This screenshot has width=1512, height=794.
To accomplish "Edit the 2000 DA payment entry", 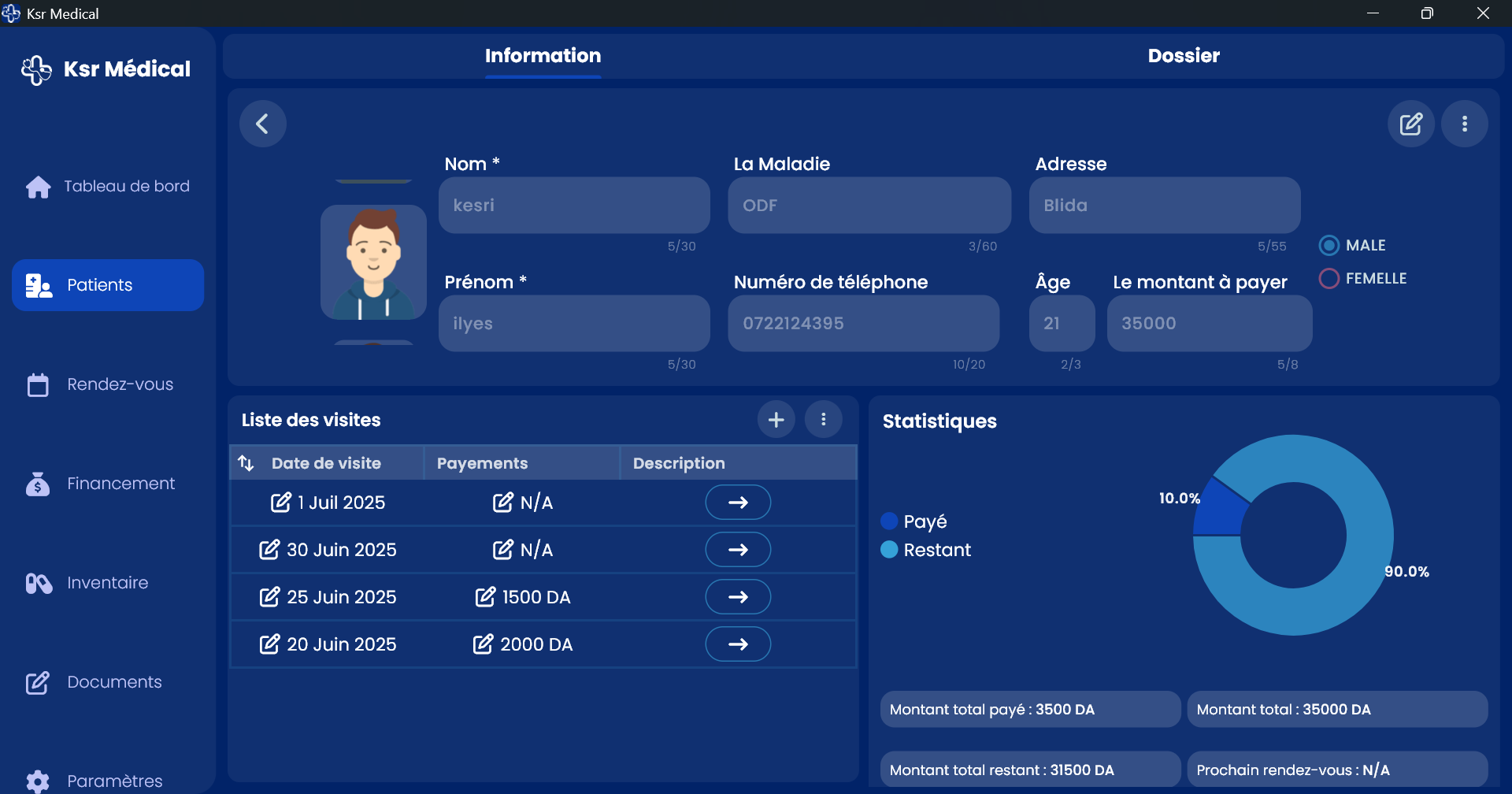I will (483, 644).
